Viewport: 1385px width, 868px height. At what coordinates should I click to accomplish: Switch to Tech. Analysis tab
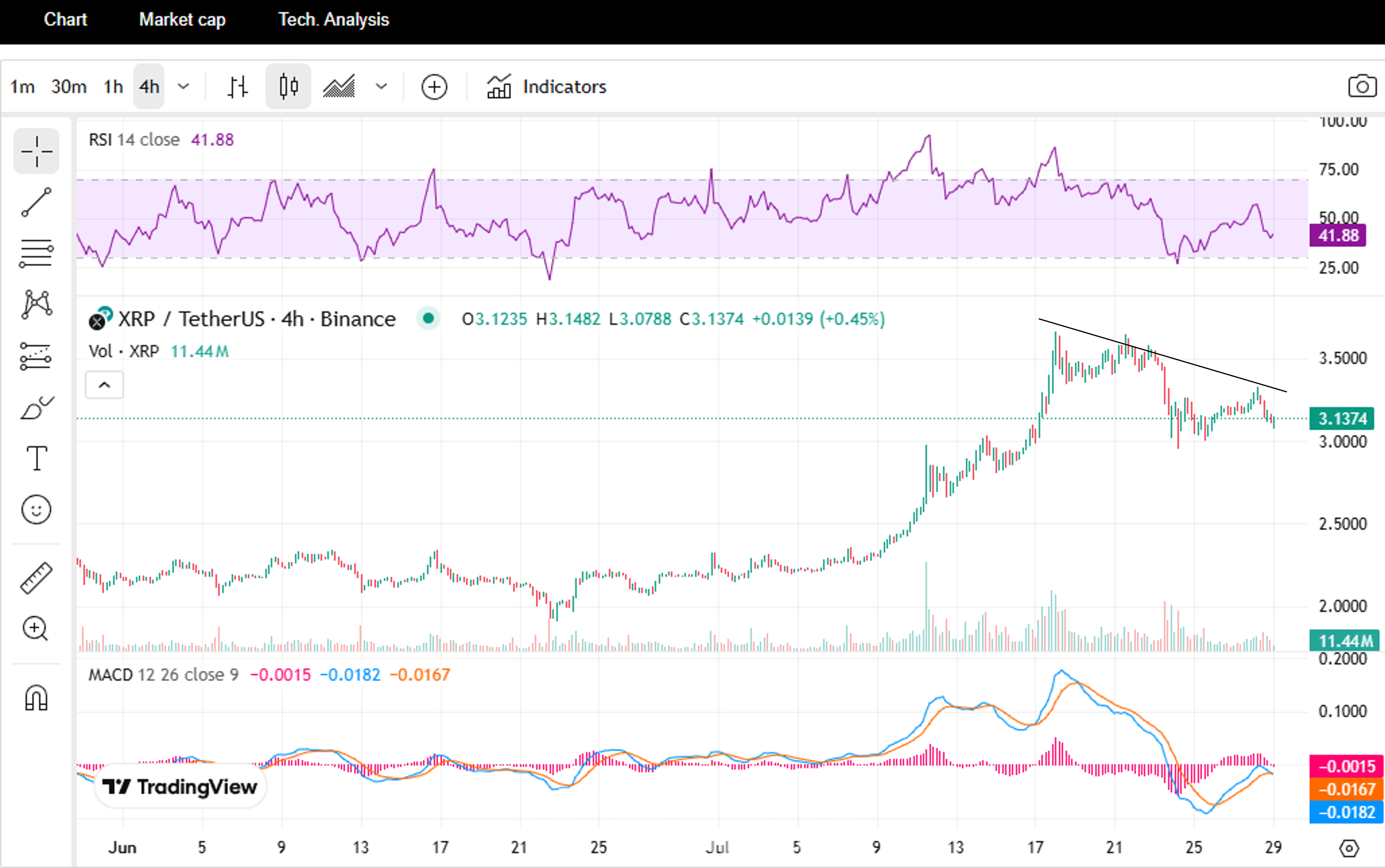[x=334, y=20]
